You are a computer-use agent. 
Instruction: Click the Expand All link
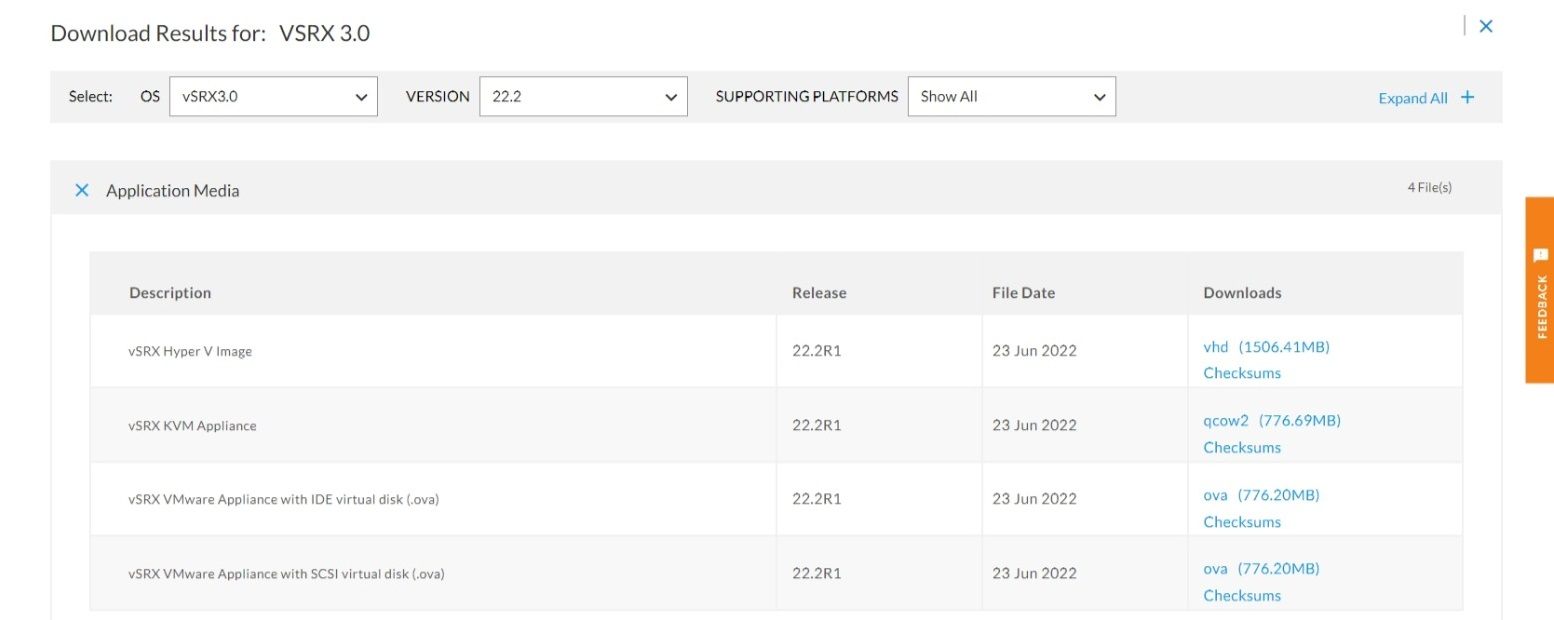pyautogui.click(x=1412, y=98)
